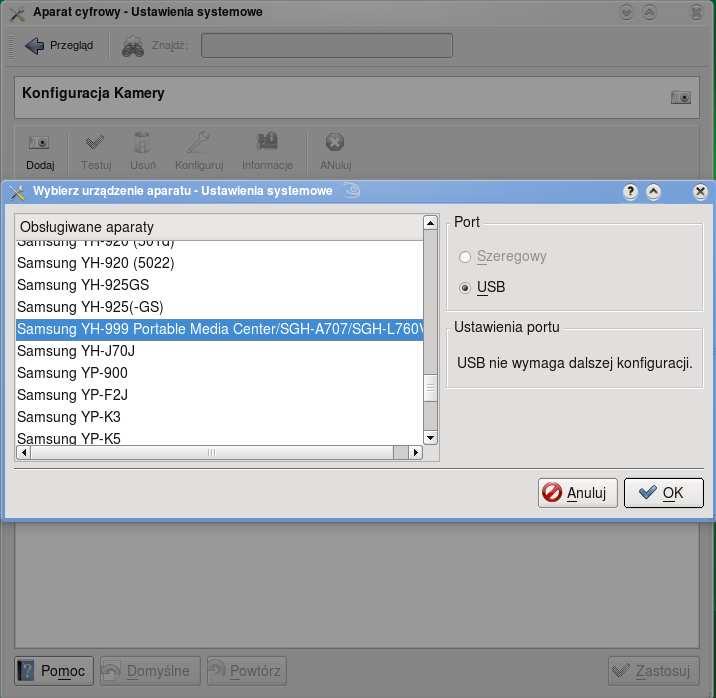Focus the Znajdź search field
This screenshot has height=698, width=716.
(x=327, y=45)
